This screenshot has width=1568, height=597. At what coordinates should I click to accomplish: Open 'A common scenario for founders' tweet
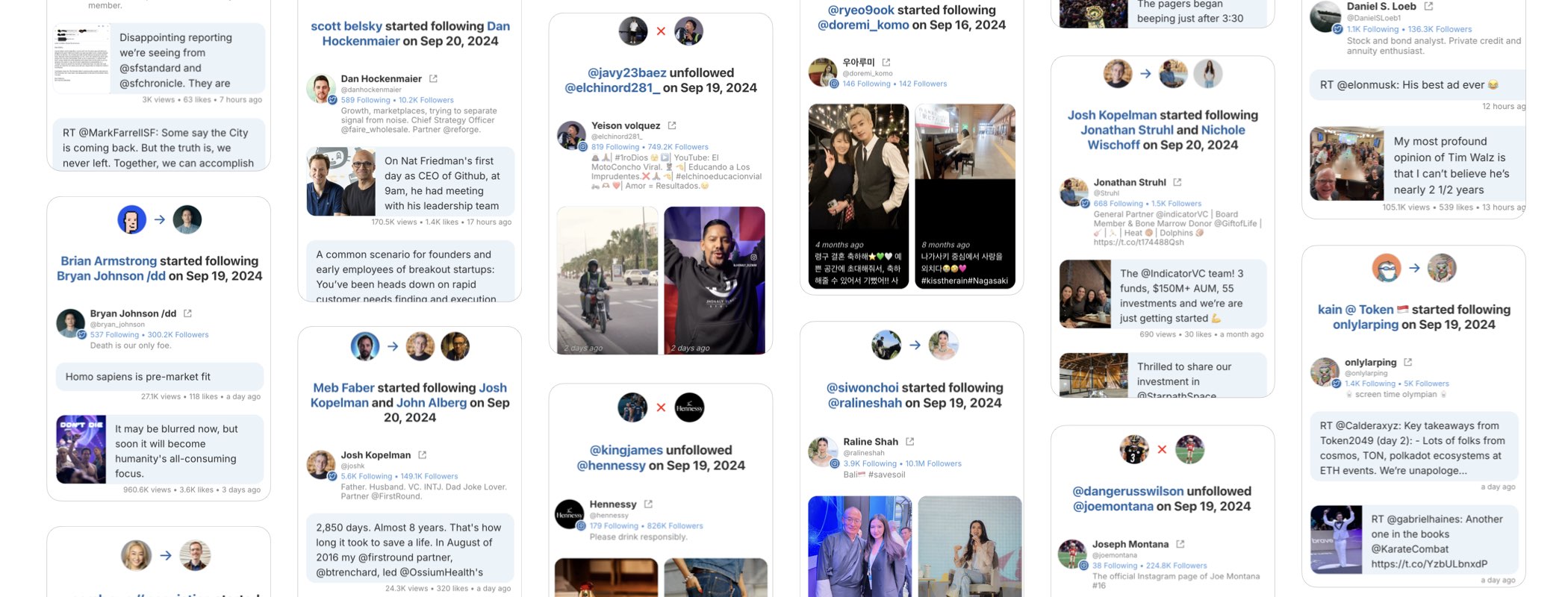(410, 271)
